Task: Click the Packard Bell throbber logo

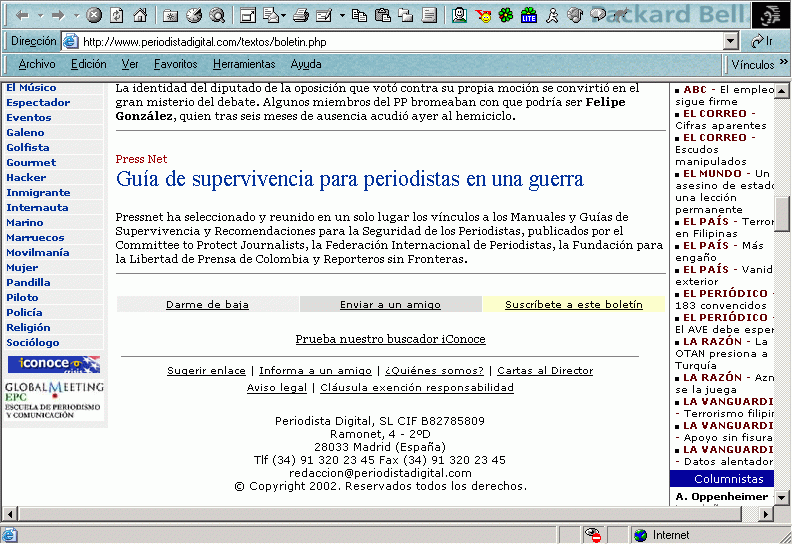Action: click(x=770, y=15)
